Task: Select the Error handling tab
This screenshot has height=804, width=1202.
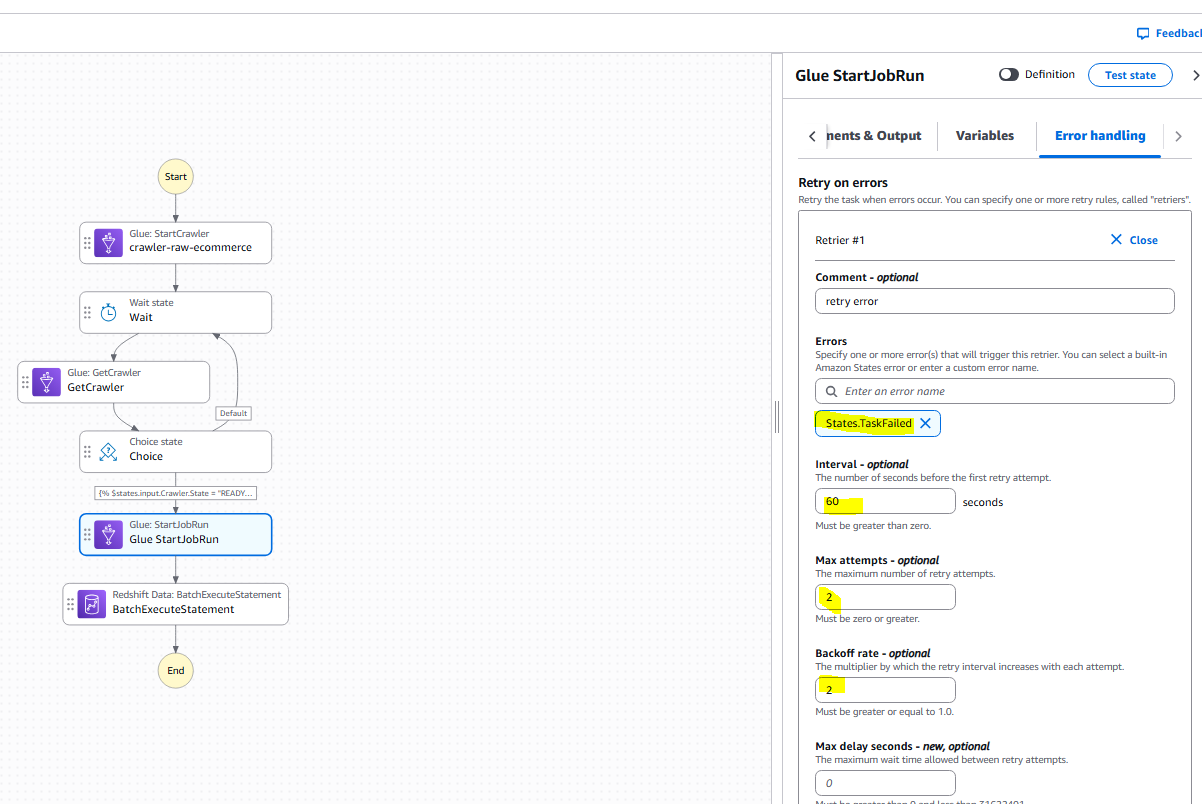Action: (1100, 136)
